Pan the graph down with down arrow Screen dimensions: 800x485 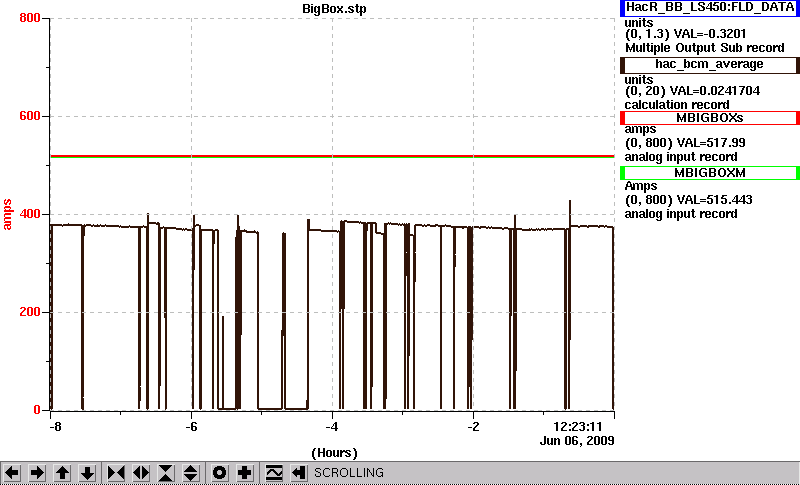point(88,473)
